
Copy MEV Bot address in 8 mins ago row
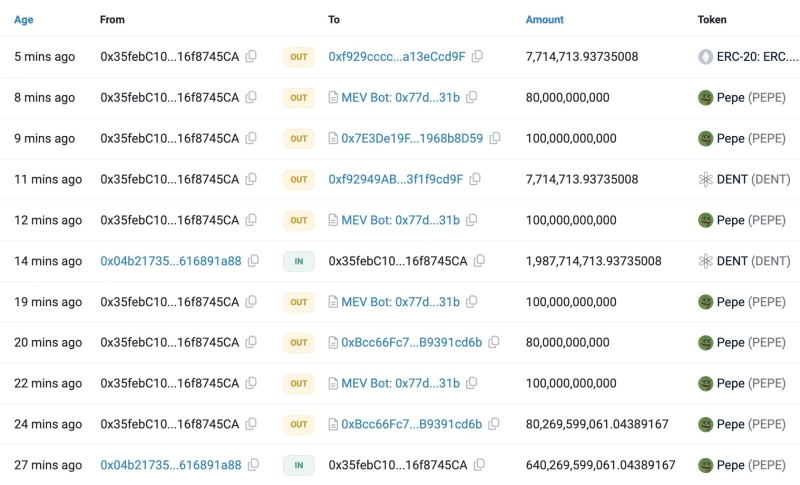(472, 98)
